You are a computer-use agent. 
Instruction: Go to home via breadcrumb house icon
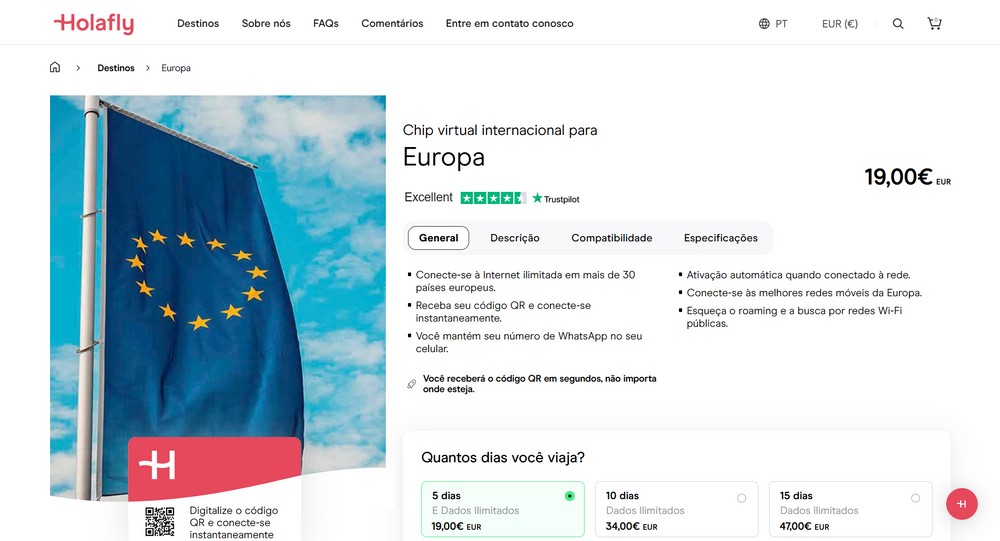tap(55, 68)
